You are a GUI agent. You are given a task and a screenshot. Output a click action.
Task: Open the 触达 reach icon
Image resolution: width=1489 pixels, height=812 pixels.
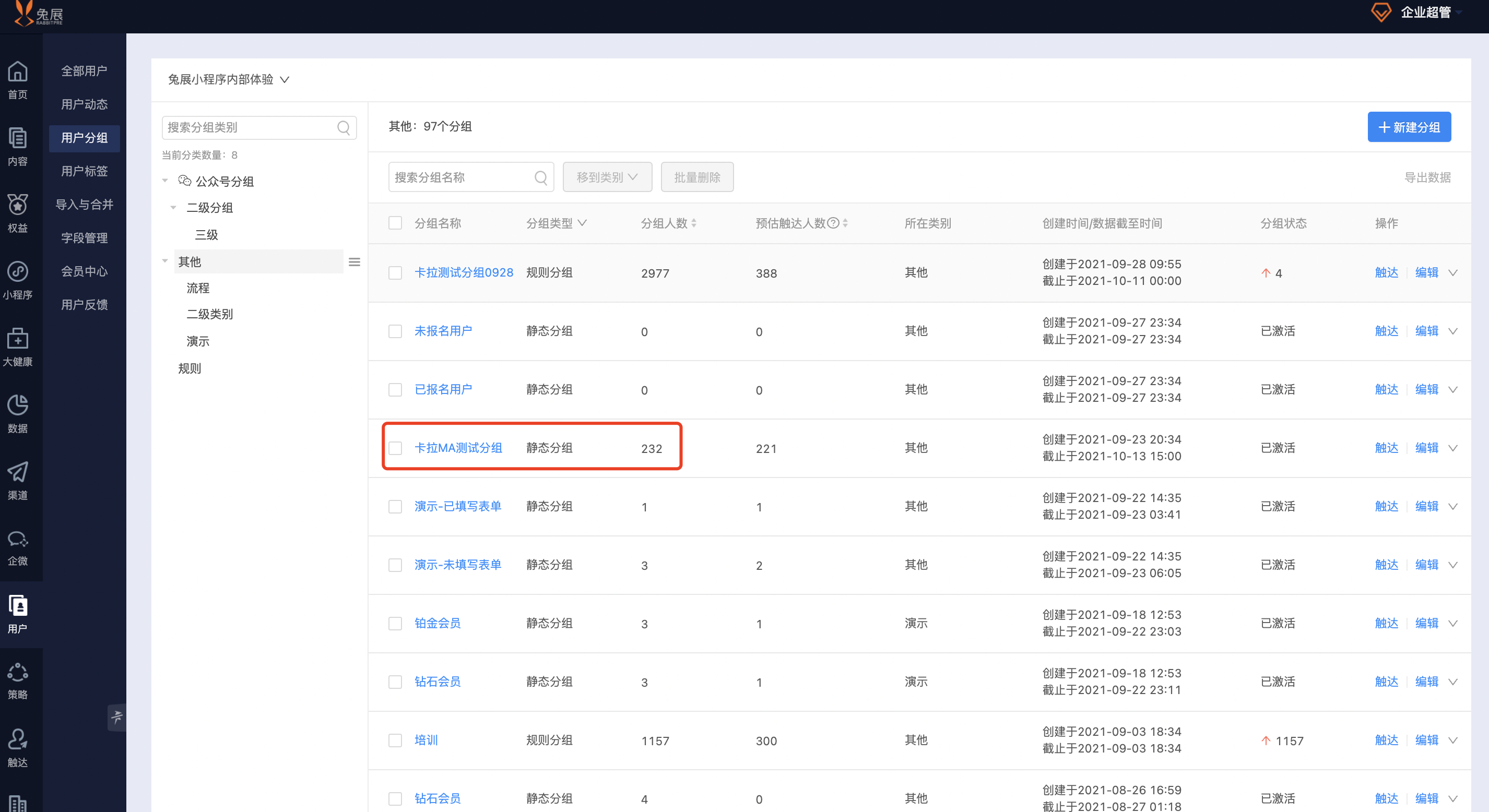(17, 740)
